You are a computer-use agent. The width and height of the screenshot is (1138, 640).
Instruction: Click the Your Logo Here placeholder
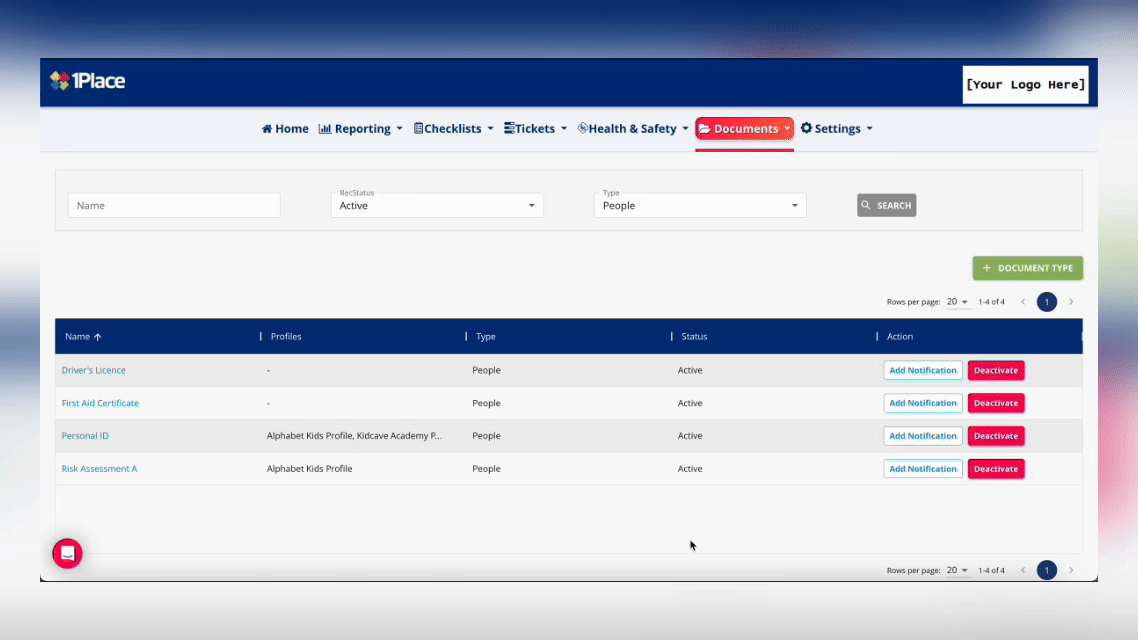point(1025,85)
